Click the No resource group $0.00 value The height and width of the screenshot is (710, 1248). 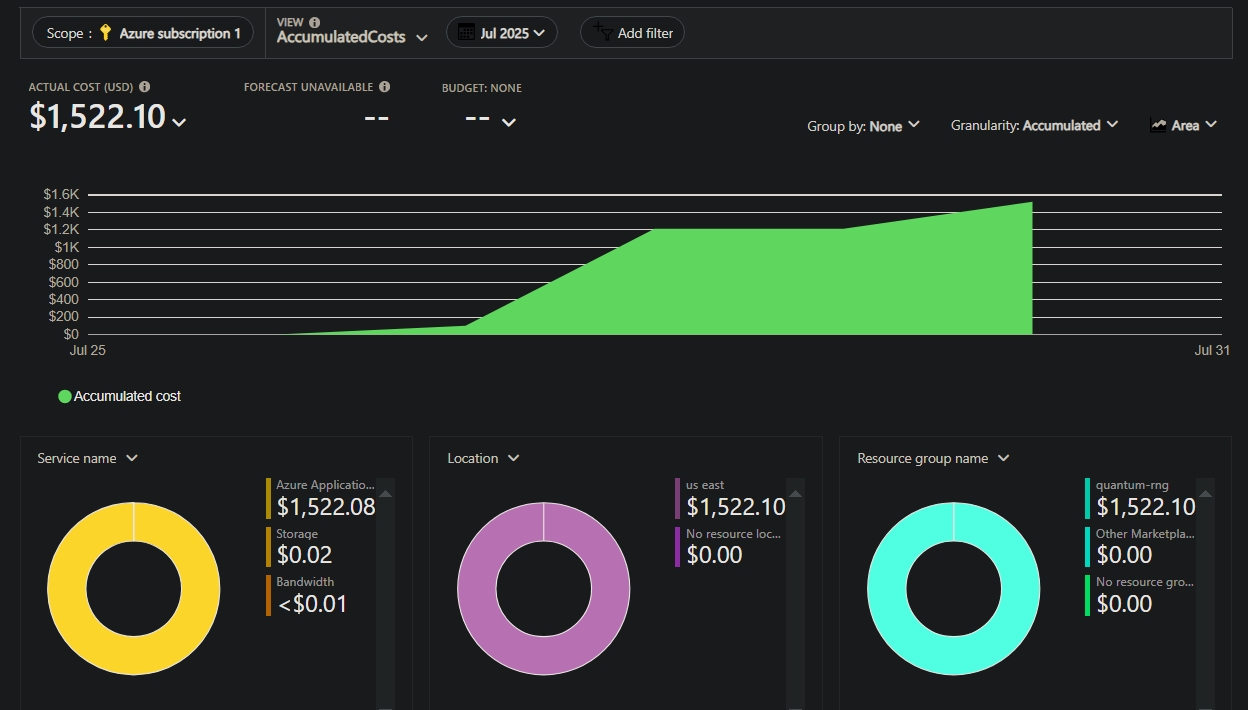tap(1124, 604)
